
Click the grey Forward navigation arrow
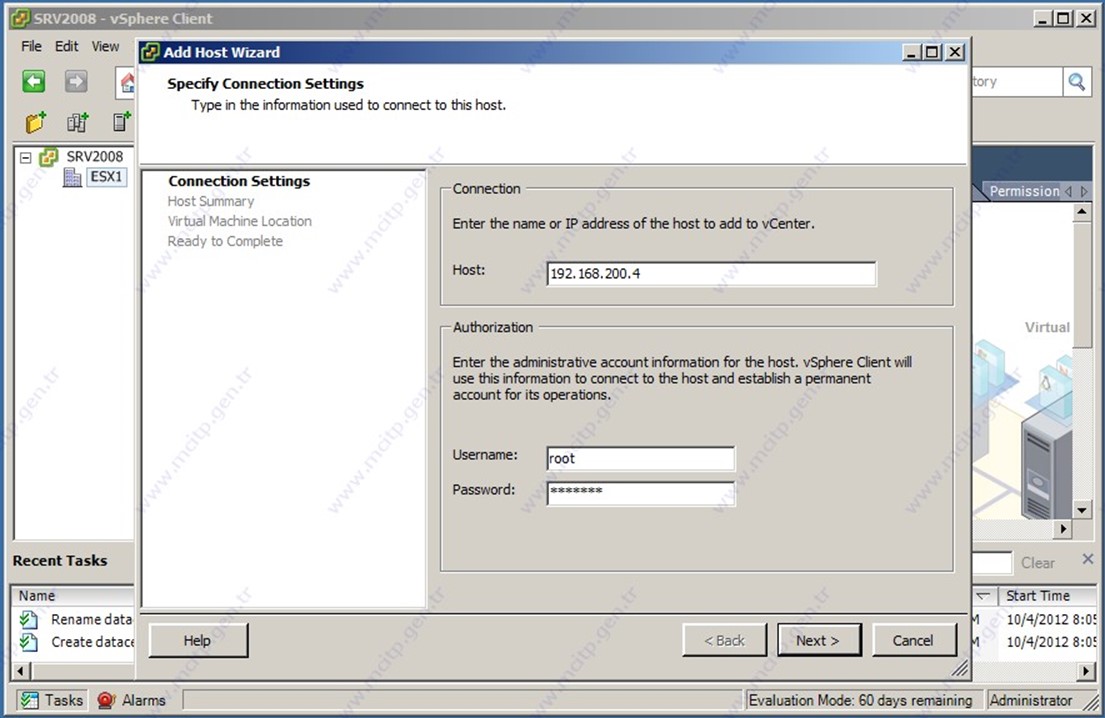(x=76, y=82)
